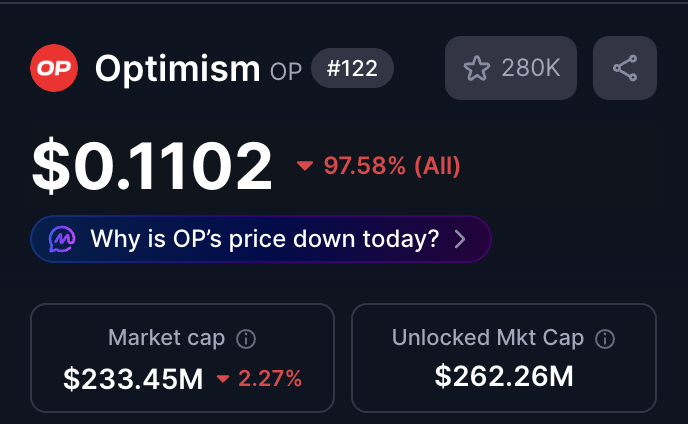The height and width of the screenshot is (424, 688).
Task: Open the Market cap info tooltip icon
Action: pyautogui.click(x=246, y=339)
